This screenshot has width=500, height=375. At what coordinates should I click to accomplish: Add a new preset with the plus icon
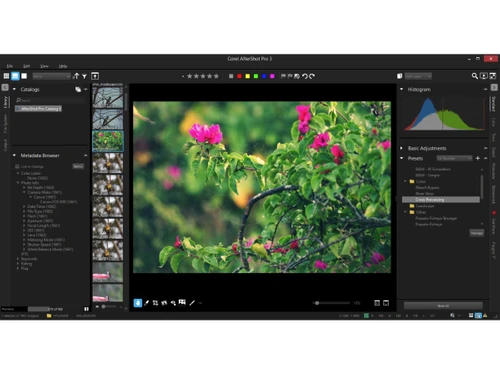click(x=478, y=158)
